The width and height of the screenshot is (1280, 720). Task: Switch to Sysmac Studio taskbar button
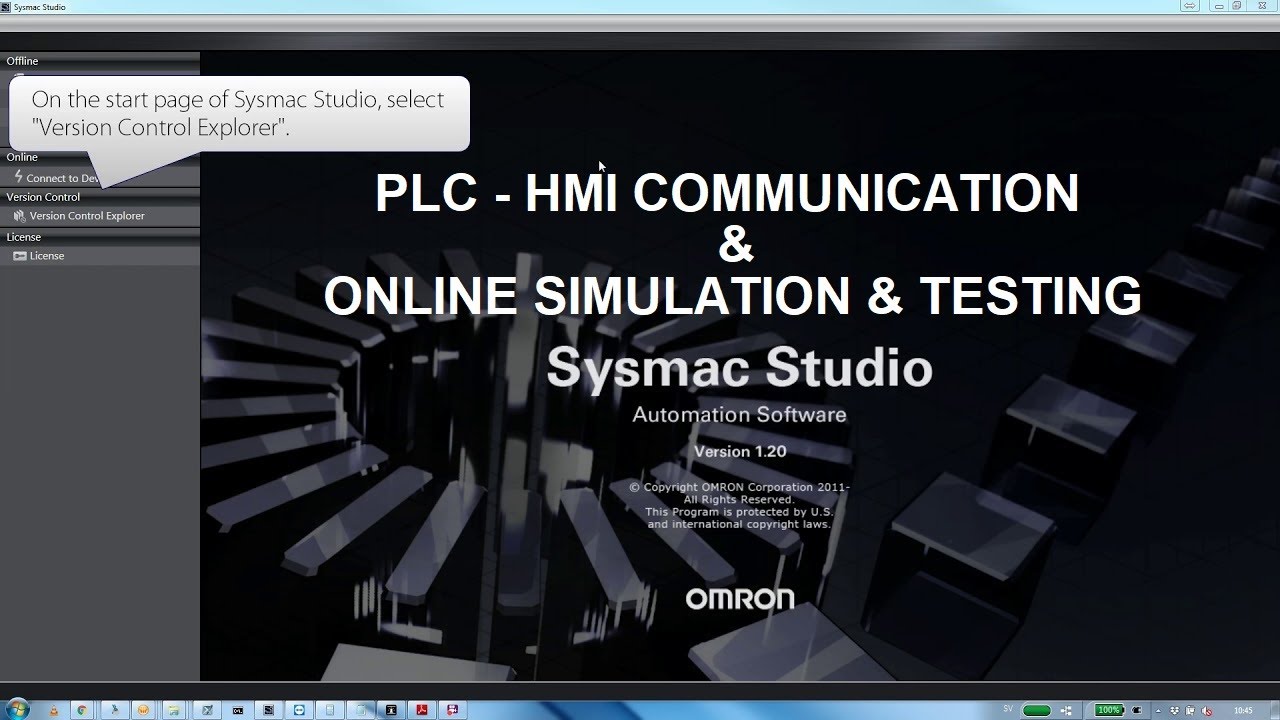pos(267,710)
